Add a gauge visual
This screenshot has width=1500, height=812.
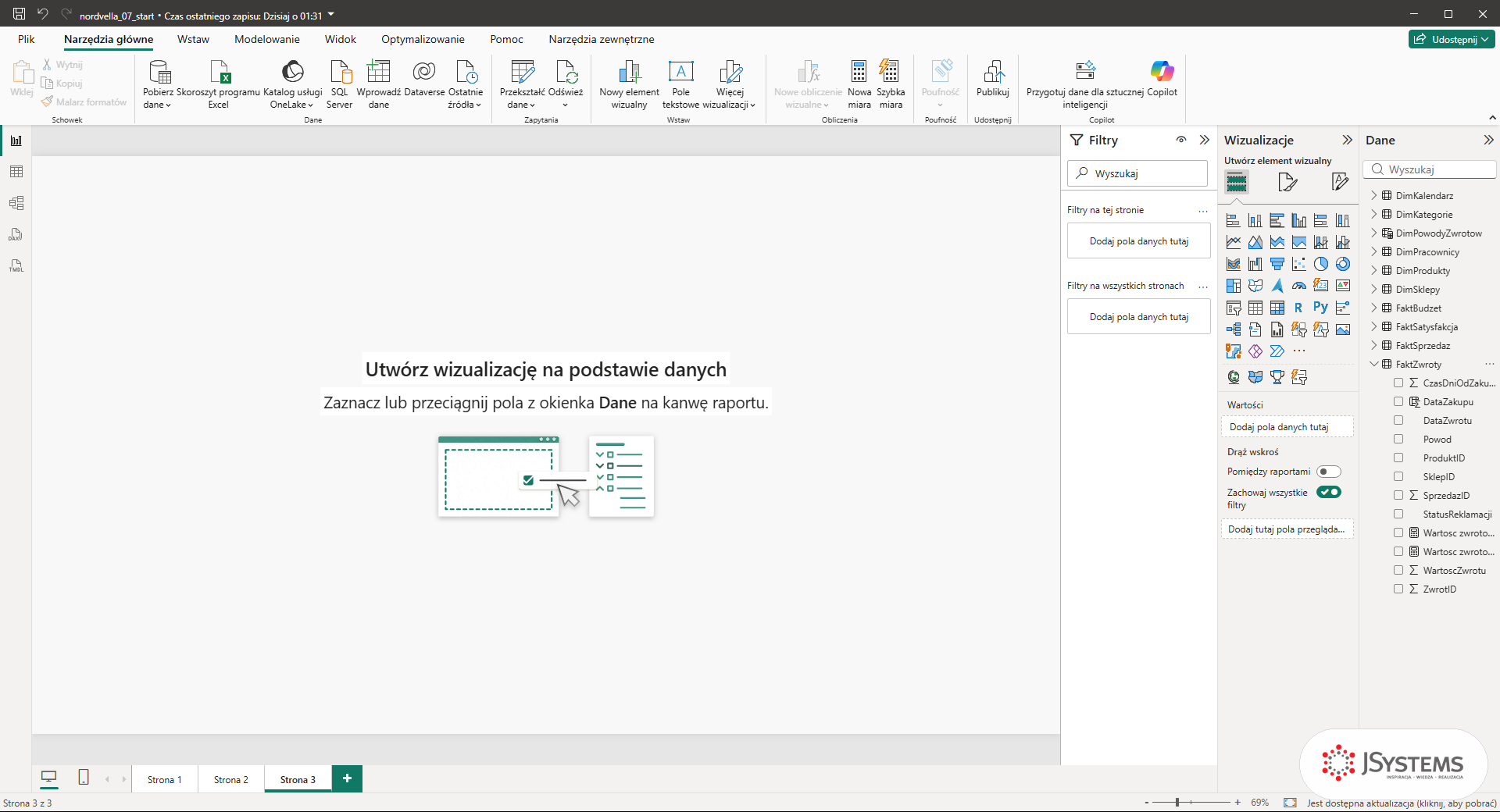[1299, 286]
